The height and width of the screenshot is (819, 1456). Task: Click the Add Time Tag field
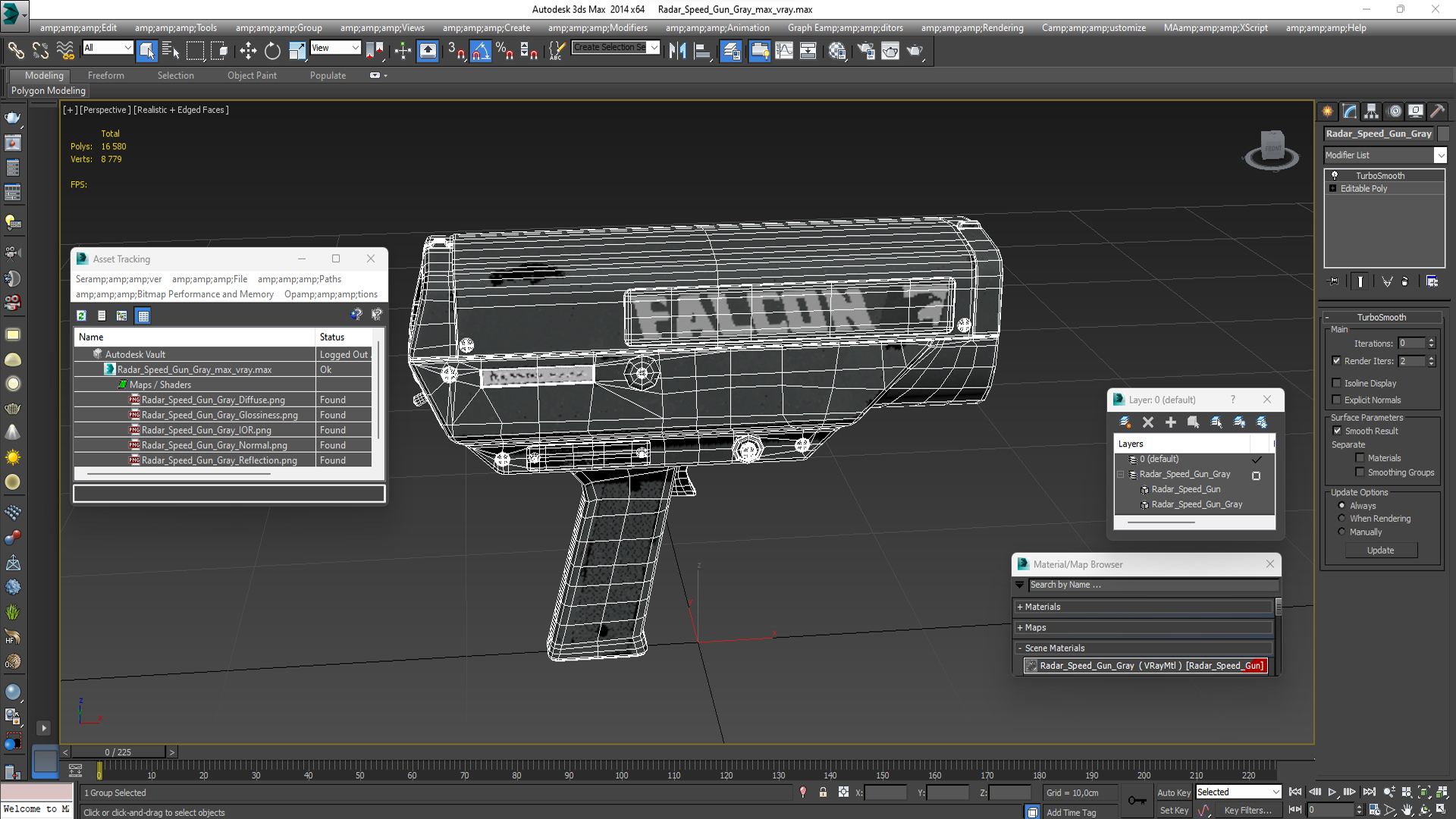point(1071,812)
